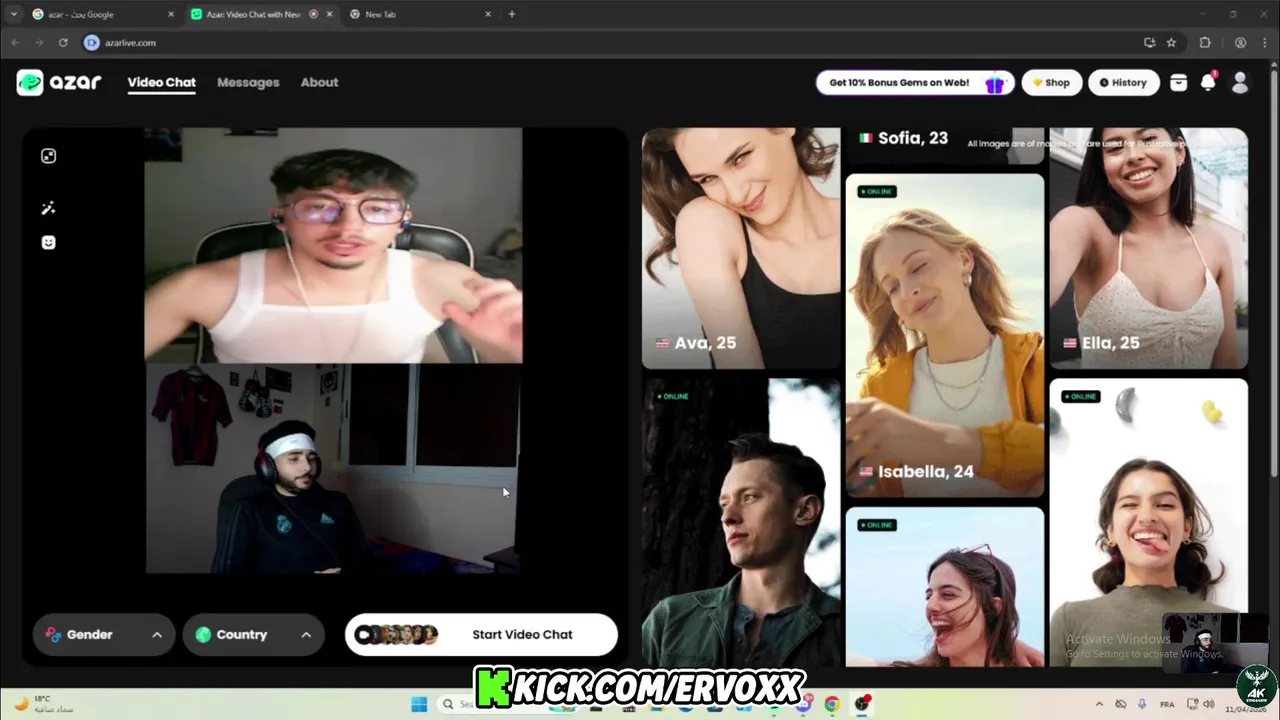Select the tongue-out woman online card
This screenshot has height=720, width=1280.
click(1148, 522)
